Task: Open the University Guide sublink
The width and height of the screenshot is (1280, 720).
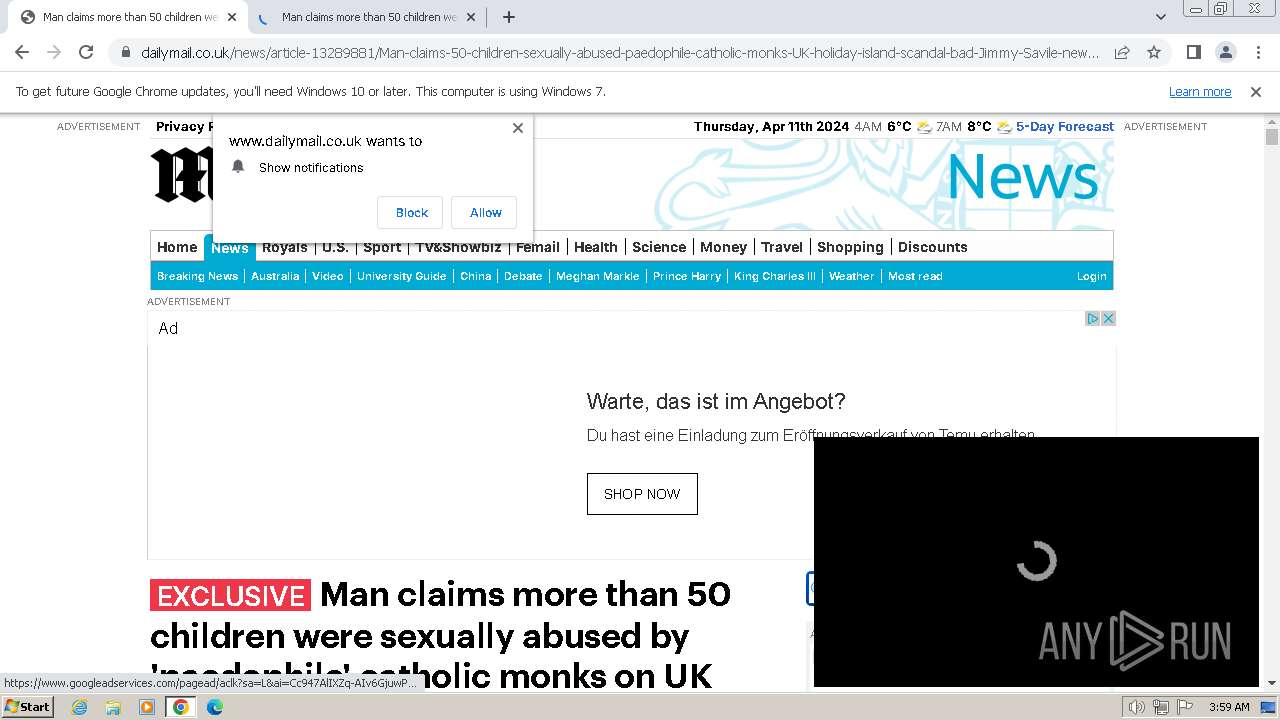Action: (402, 276)
